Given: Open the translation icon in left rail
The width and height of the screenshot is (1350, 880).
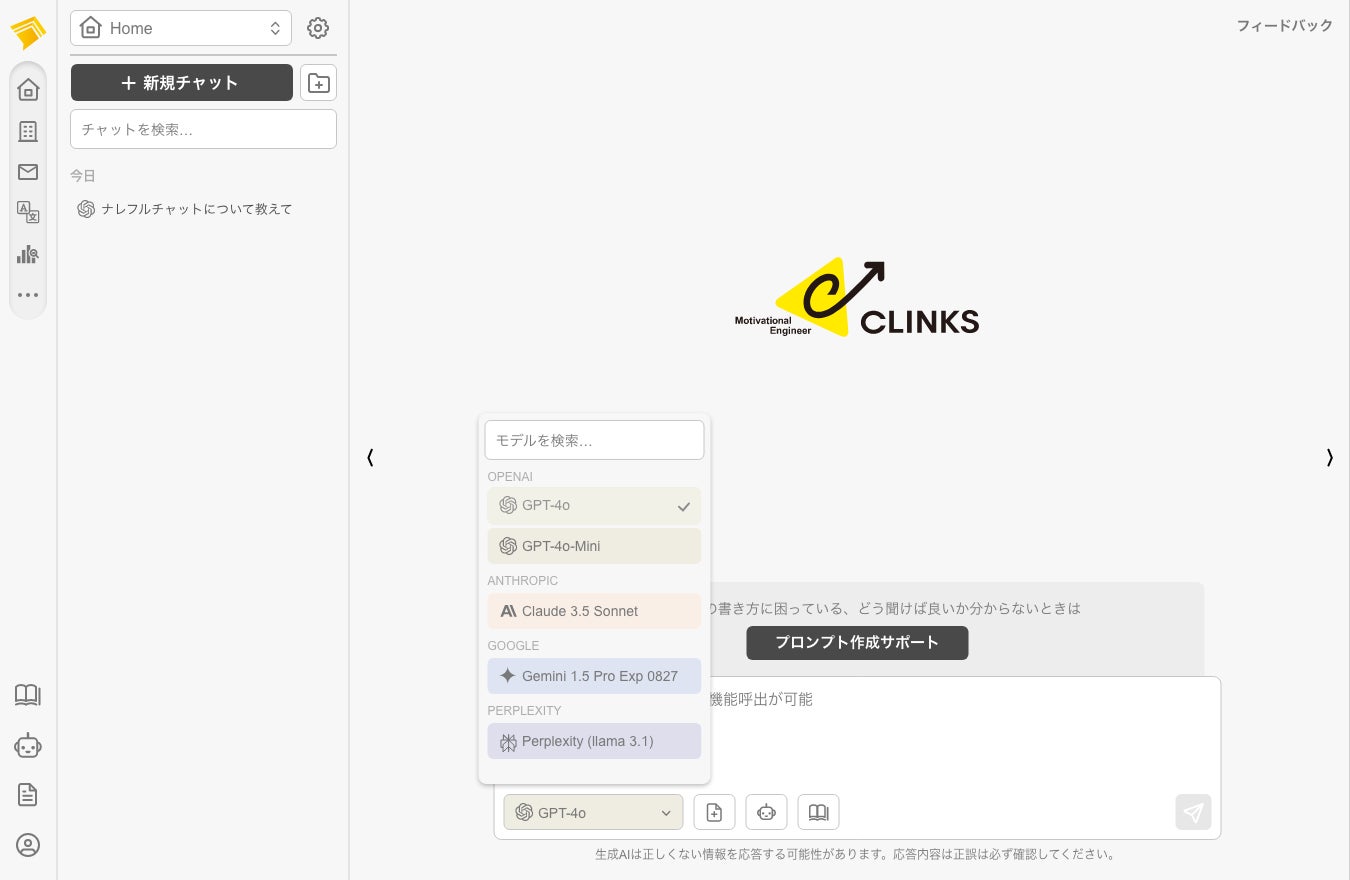Looking at the screenshot, I should (x=28, y=212).
